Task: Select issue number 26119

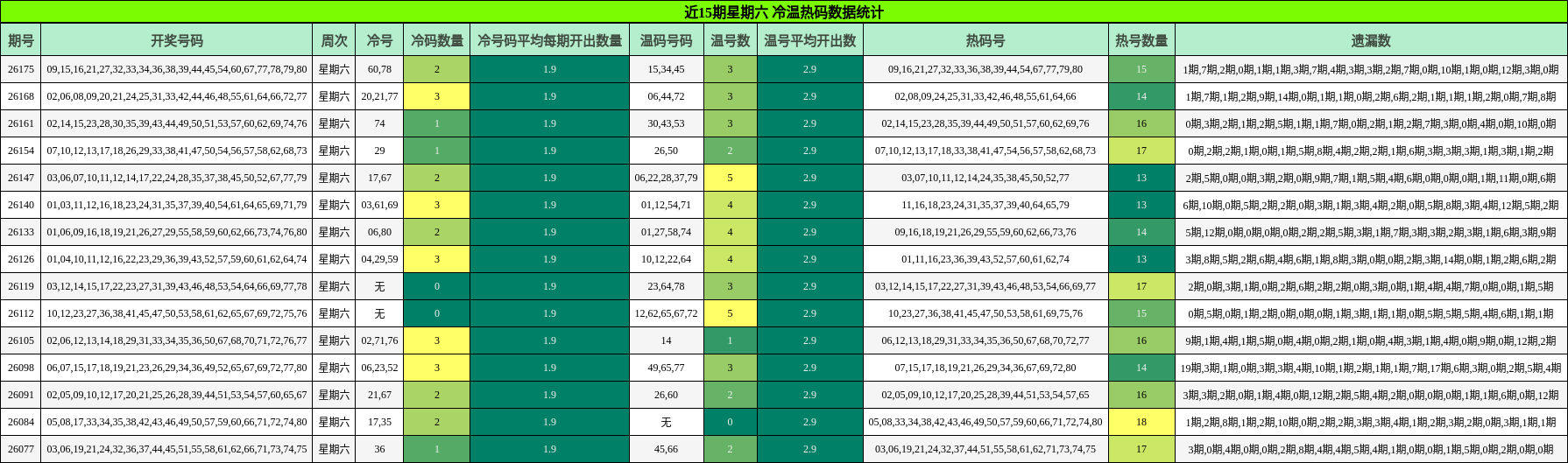Action: (x=21, y=286)
